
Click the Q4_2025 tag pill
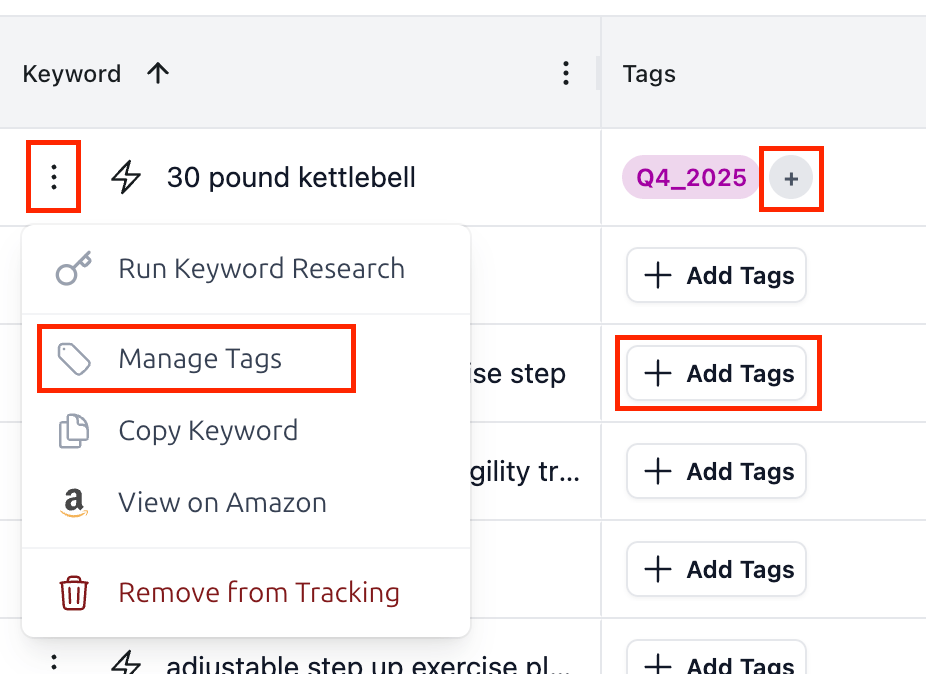click(690, 177)
